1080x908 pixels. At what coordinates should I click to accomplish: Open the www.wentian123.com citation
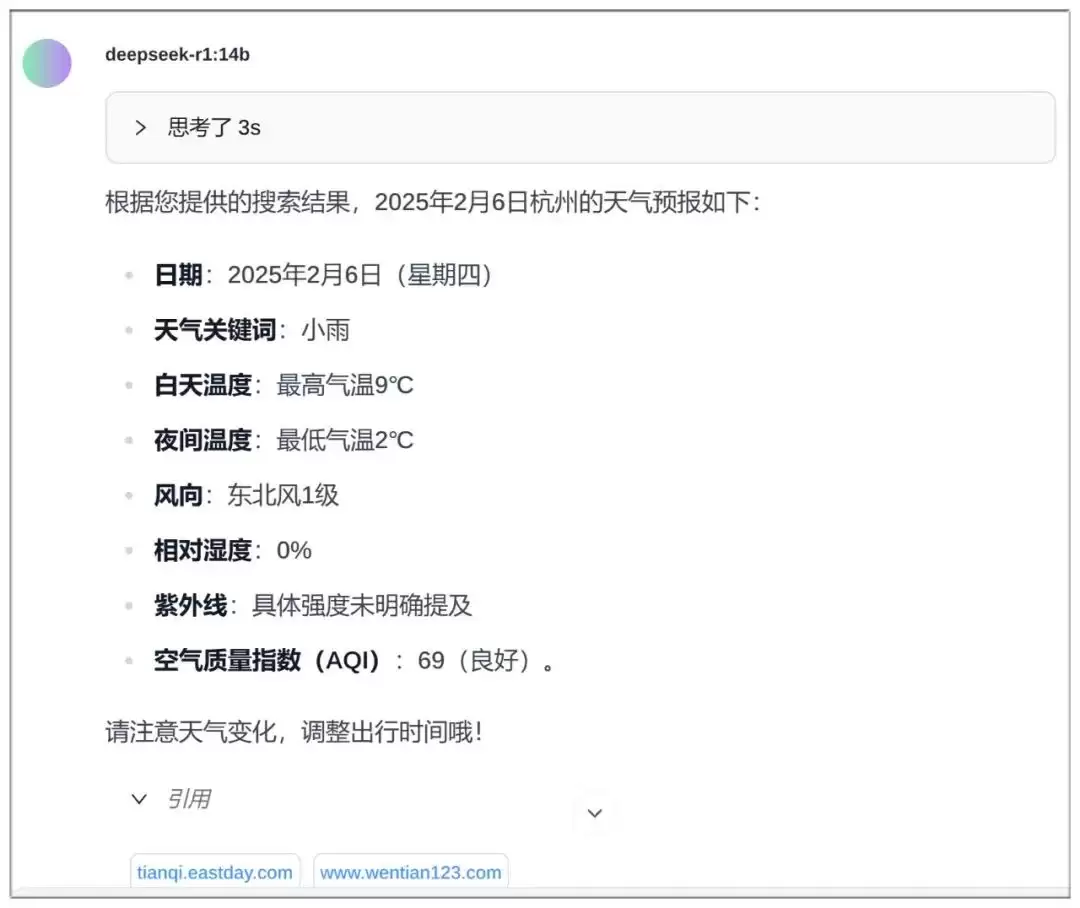[x=412, y=871]
